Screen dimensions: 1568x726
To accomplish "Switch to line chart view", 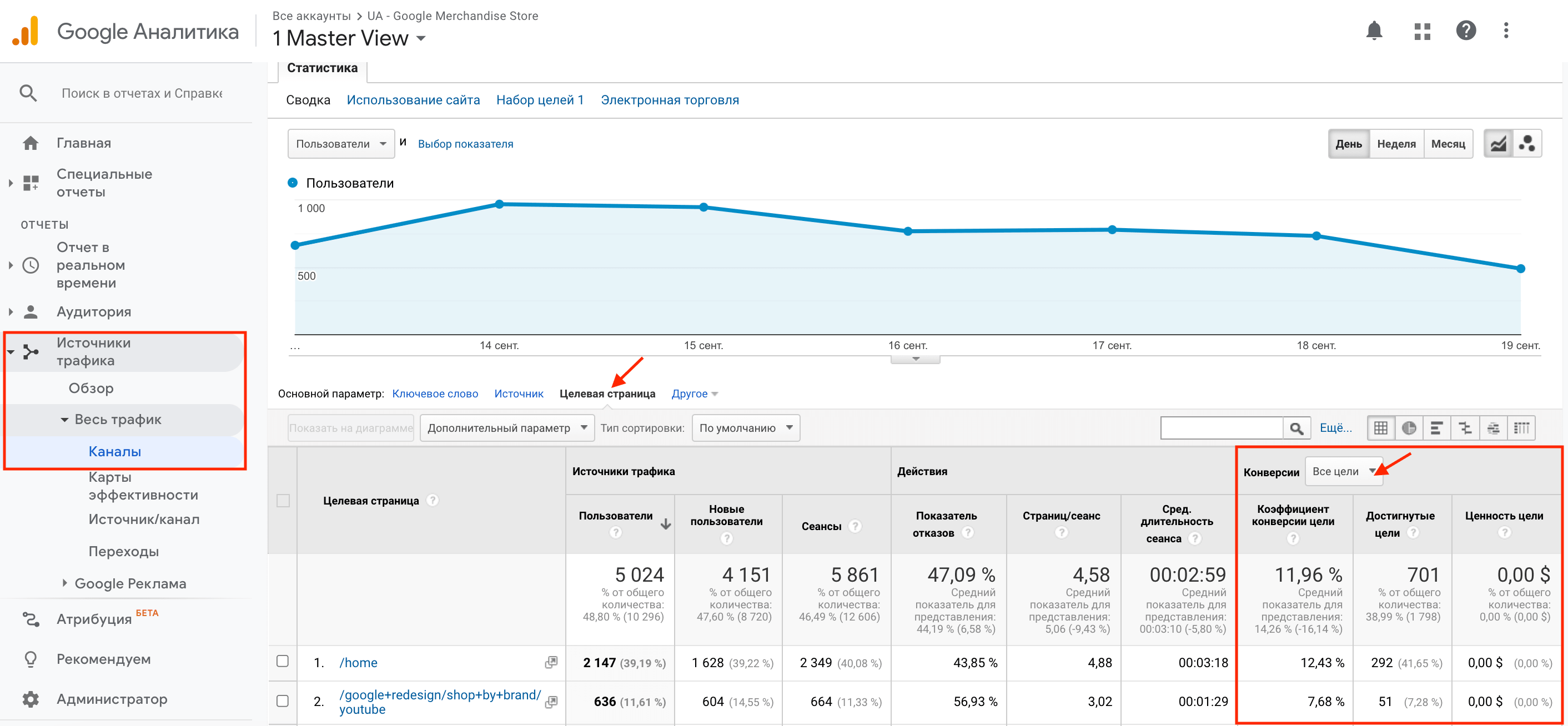I will coord(1498,144).
